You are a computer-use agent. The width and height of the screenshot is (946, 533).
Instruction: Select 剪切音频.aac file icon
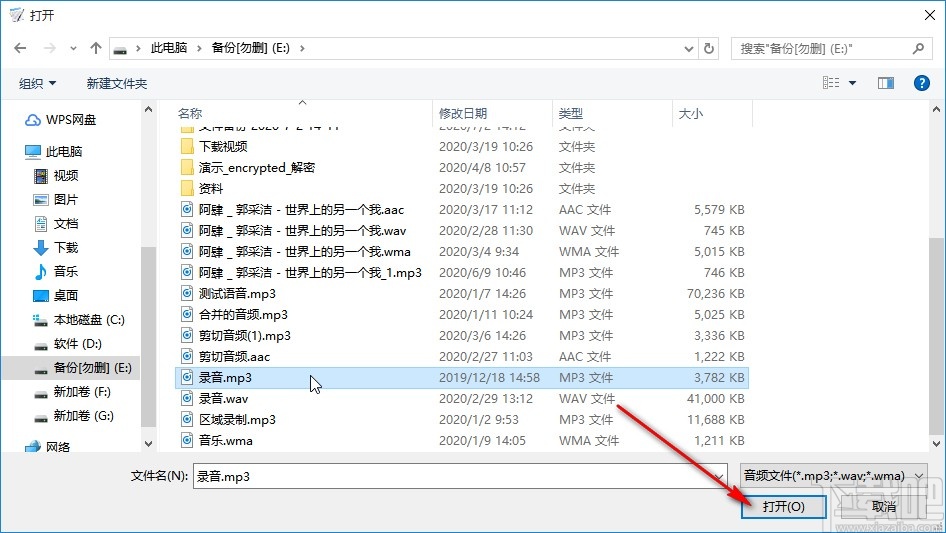(x=188, y=357)
